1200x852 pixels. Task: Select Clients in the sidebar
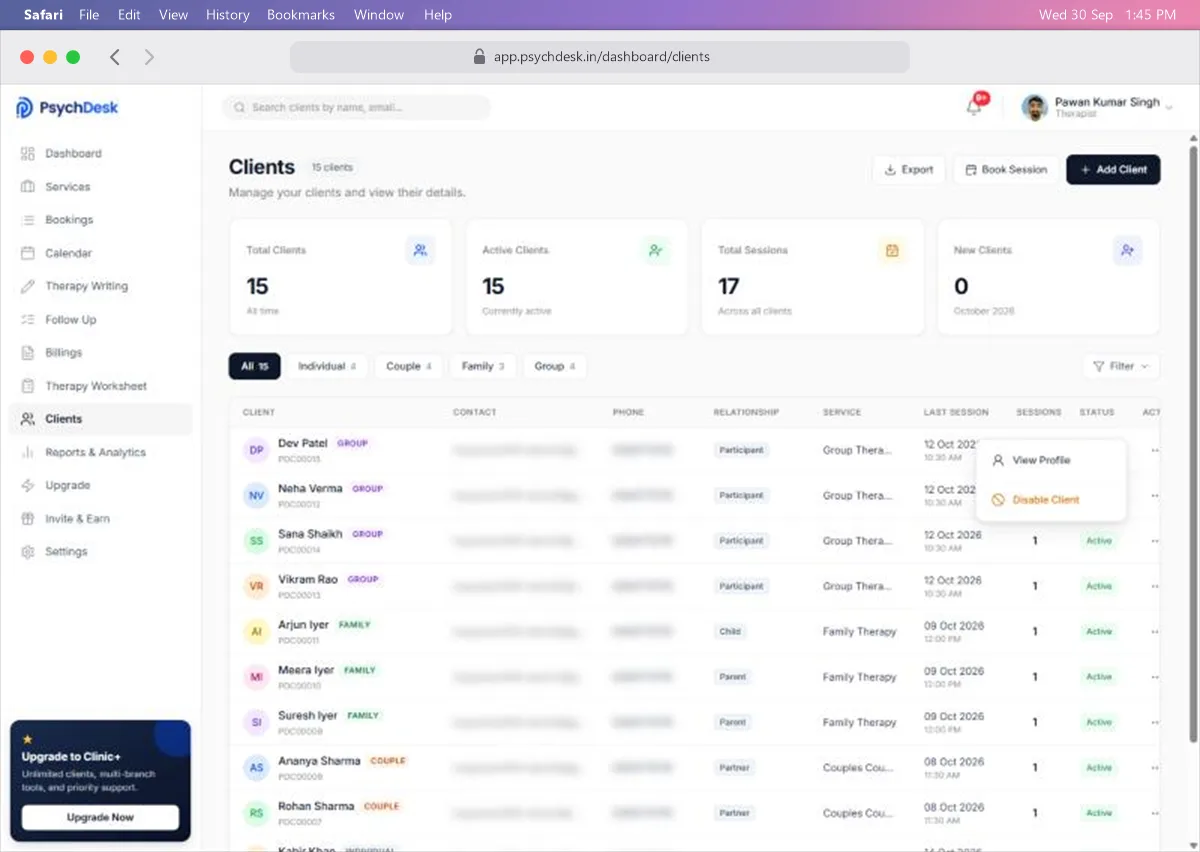[100, 419]
